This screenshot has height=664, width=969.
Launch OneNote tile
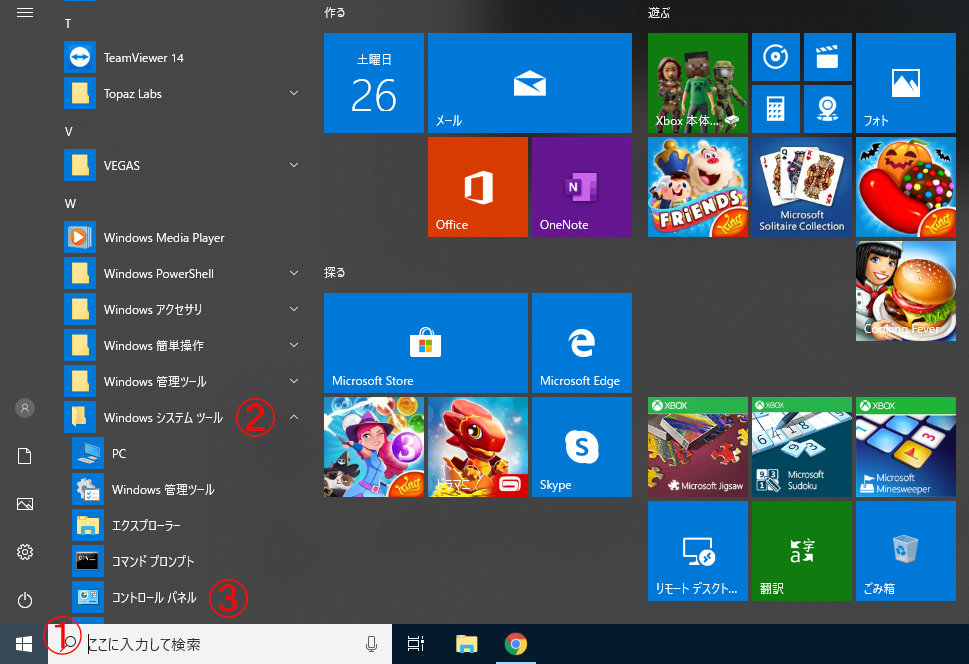pos(581,187)
